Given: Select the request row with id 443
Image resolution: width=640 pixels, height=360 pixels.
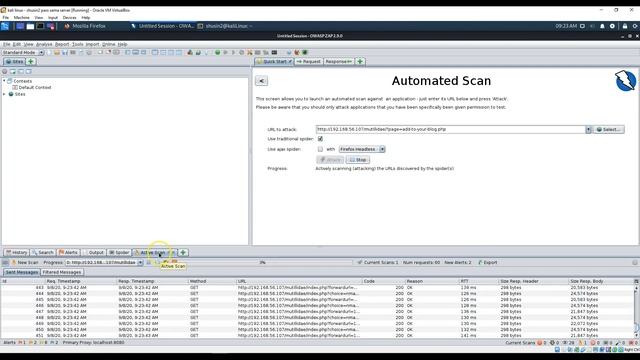Looking at the screenshot, I should click(318, 288).
